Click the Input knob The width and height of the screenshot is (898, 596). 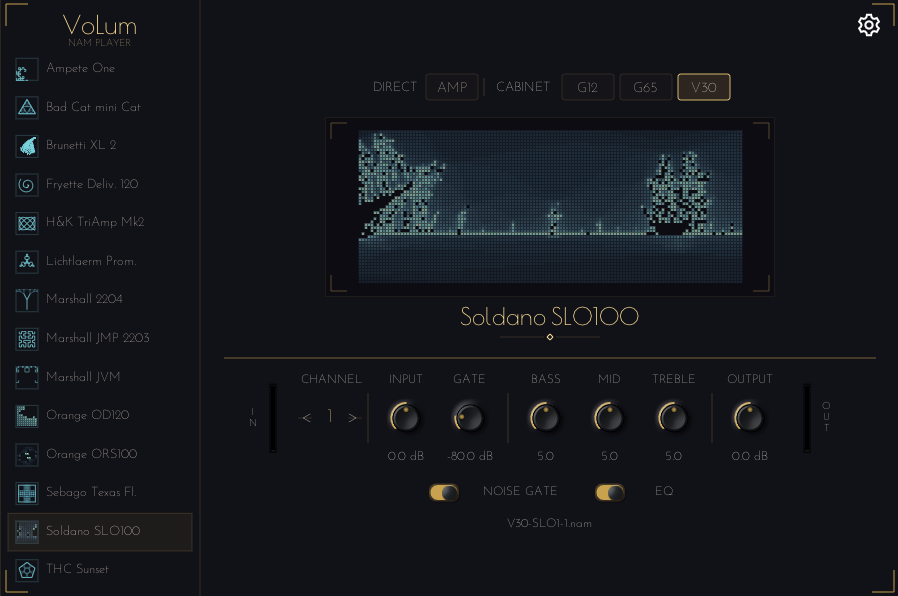[x=405, y=417]
